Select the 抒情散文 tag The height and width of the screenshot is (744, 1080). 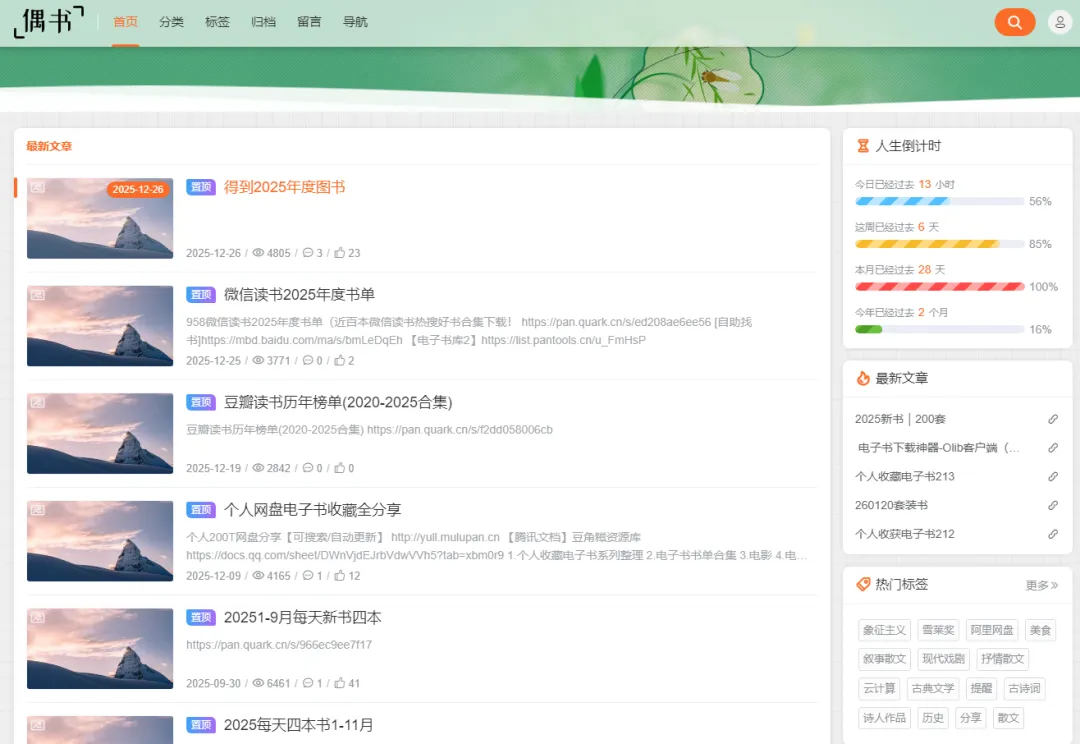pos(1003,659)
